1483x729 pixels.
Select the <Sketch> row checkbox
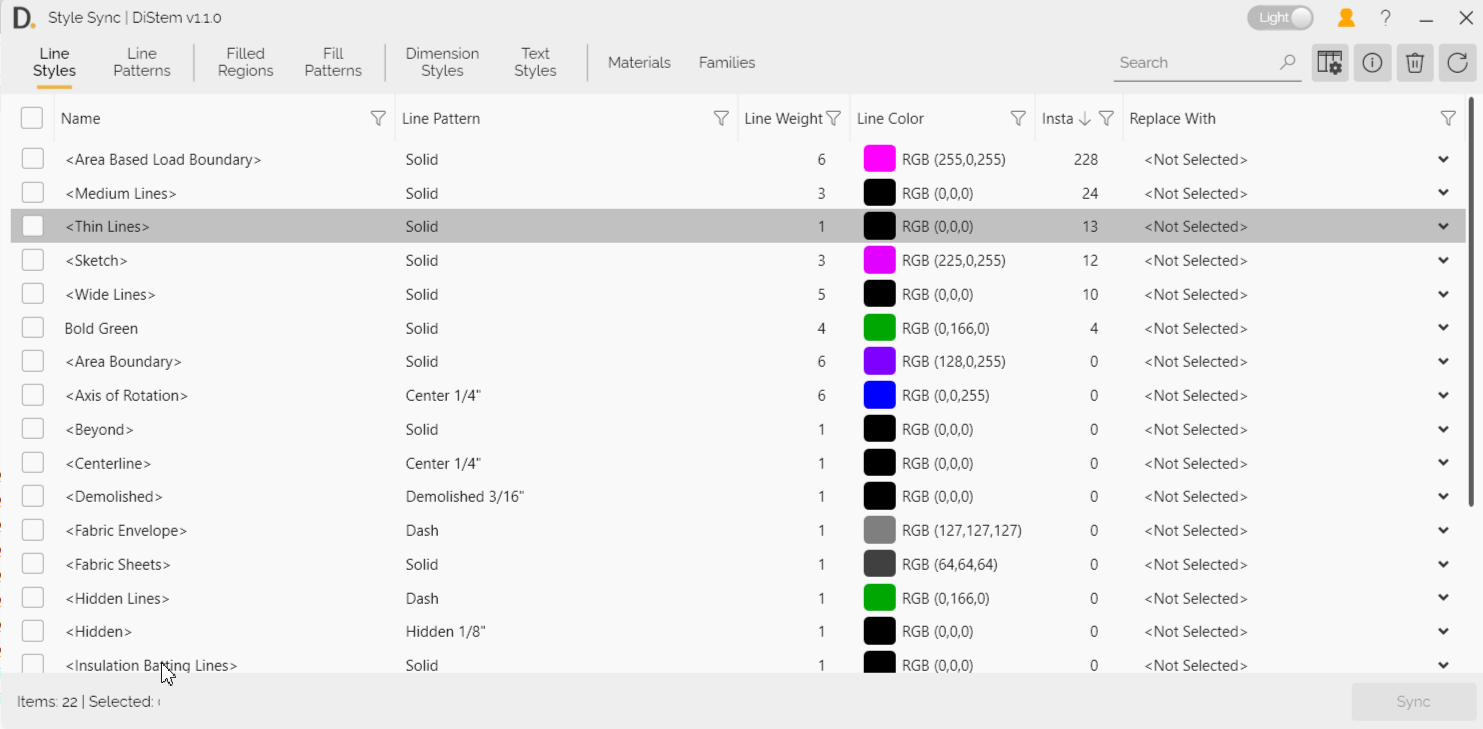tap(33, 261)
